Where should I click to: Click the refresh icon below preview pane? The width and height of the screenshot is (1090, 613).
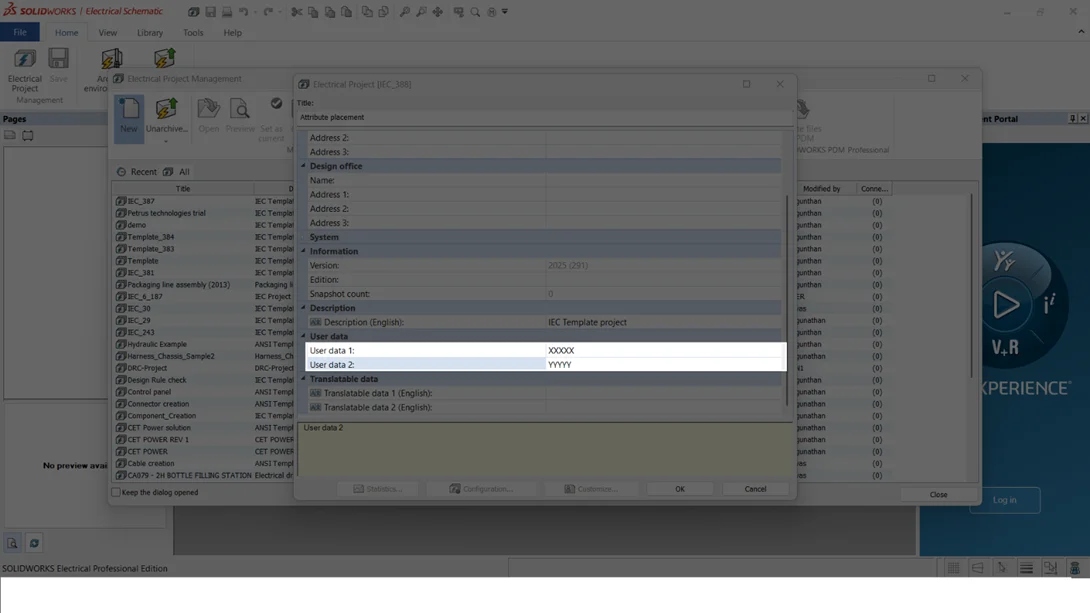[x=34, y=543]
